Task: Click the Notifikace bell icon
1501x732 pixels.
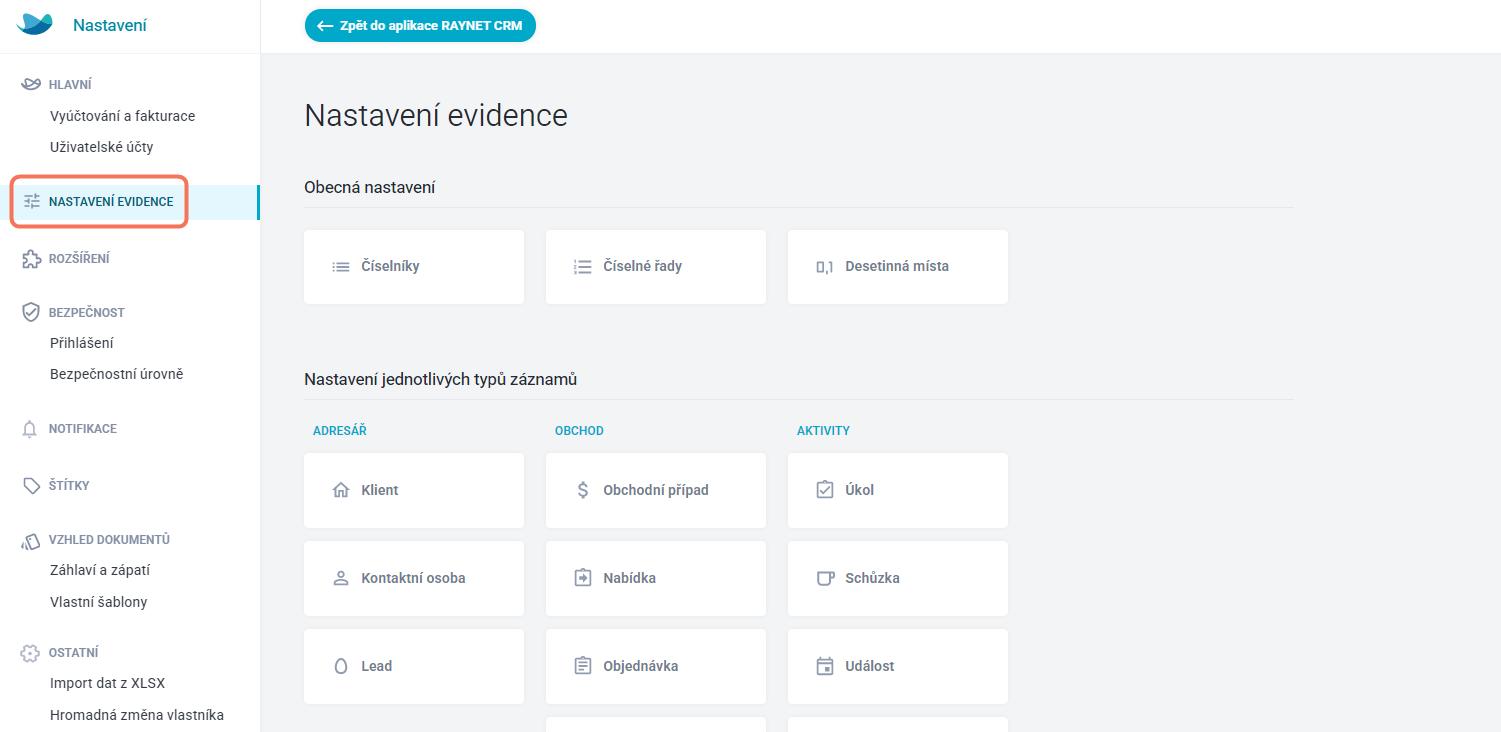Action: [31, 429]
